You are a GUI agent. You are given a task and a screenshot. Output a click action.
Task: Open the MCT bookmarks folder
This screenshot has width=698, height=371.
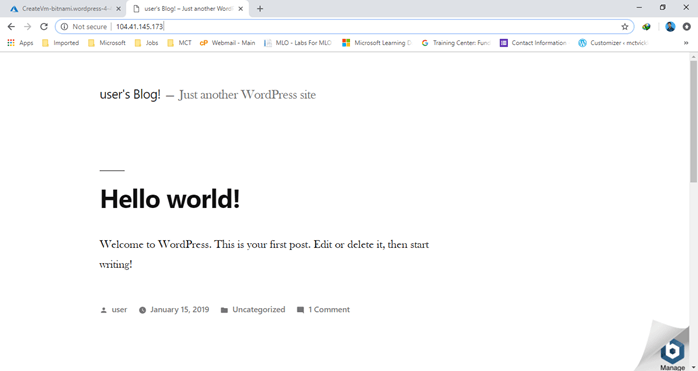point(179,43)
